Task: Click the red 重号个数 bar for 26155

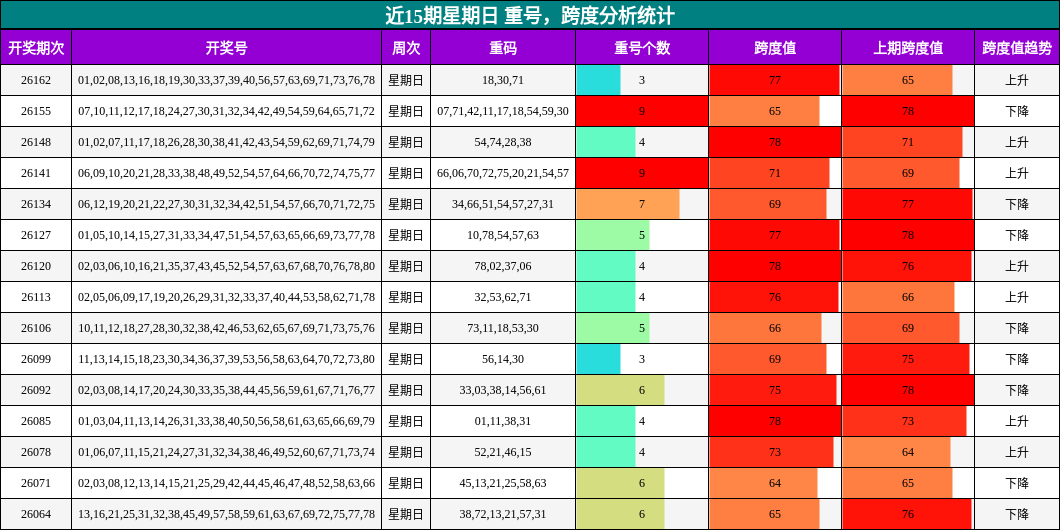Action: [x=642, y=111]
